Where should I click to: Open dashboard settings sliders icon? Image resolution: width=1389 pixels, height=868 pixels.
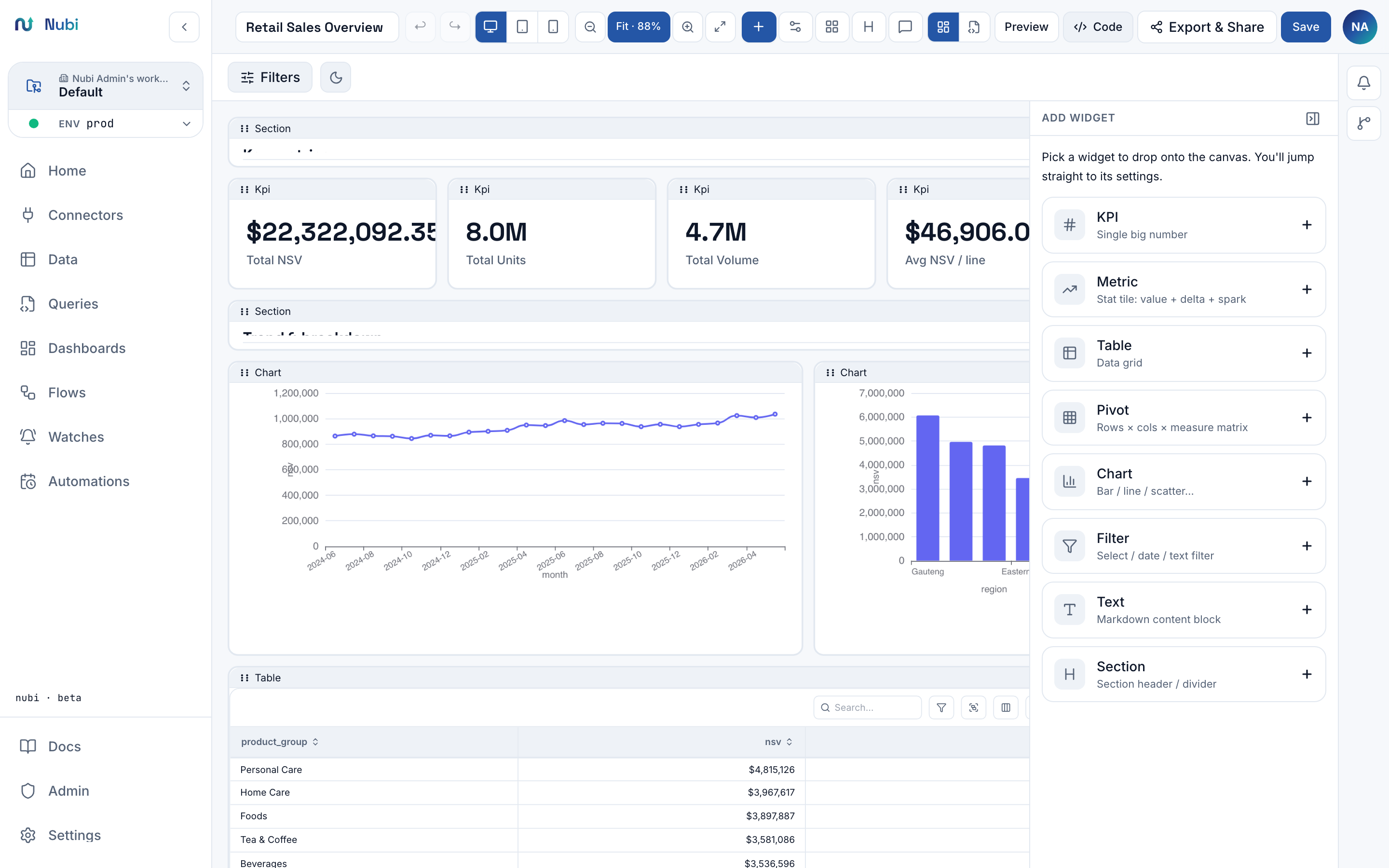pyautogui.click(x=795, y=27)
